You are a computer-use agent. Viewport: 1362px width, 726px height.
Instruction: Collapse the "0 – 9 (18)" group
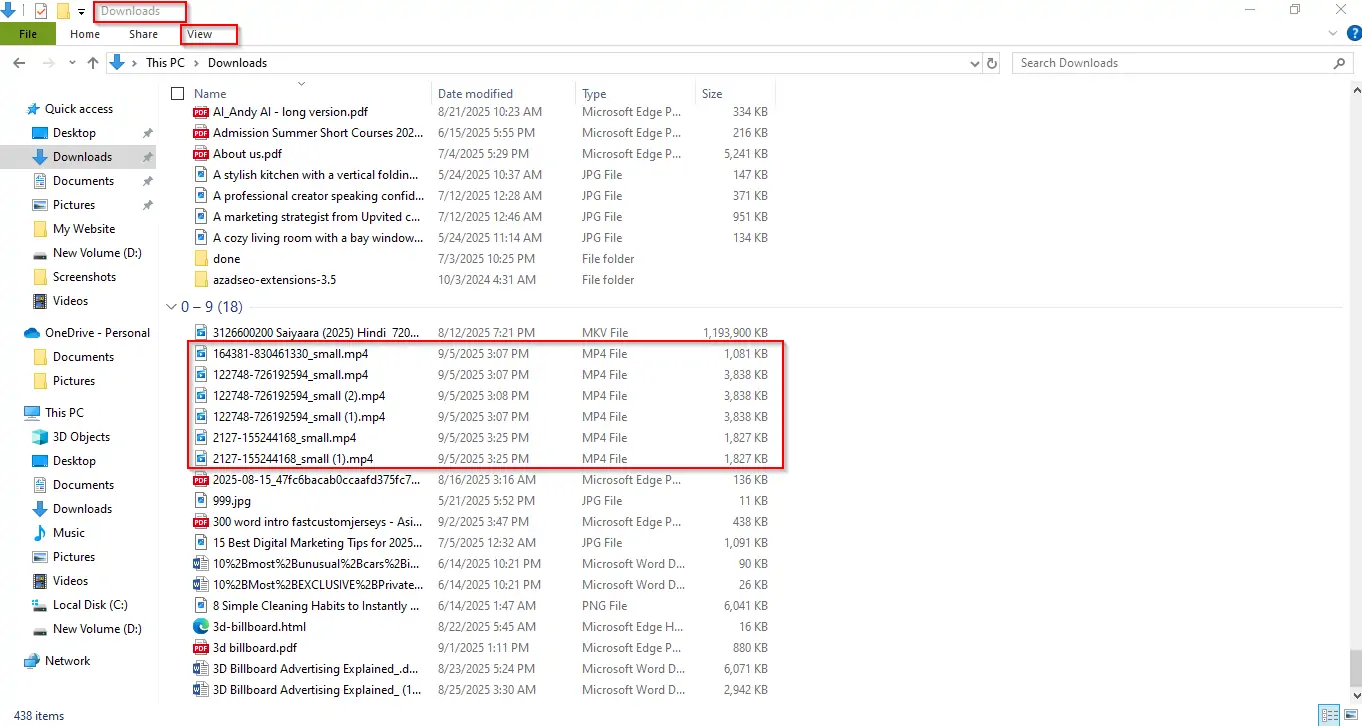pos(171,307)
